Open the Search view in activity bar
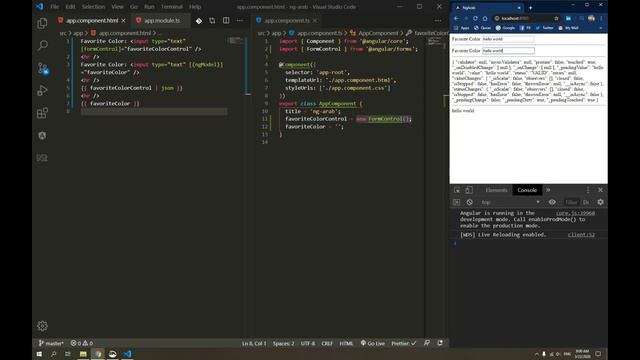Screen dimensions: 640x360 [42, 45]
